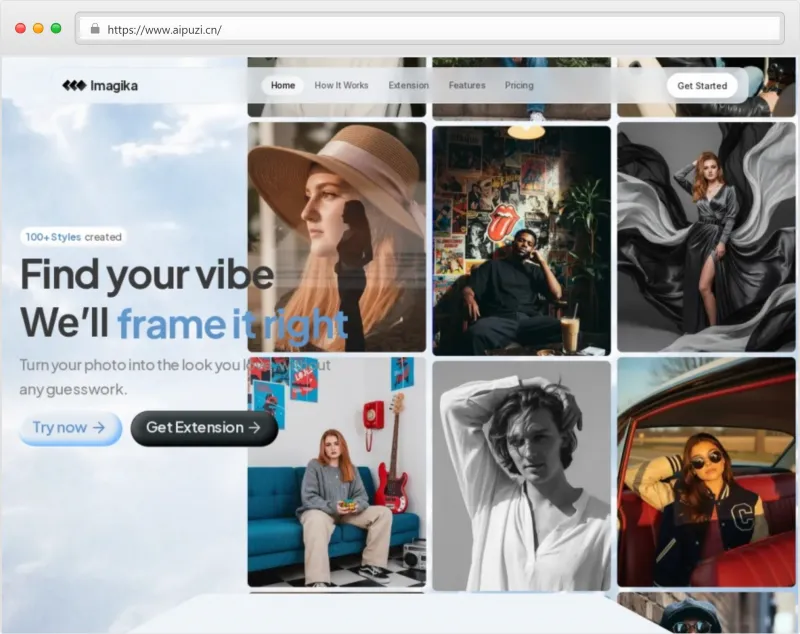Navigate to the Pricing section
The image size is (800, 634).
[519, 86]
